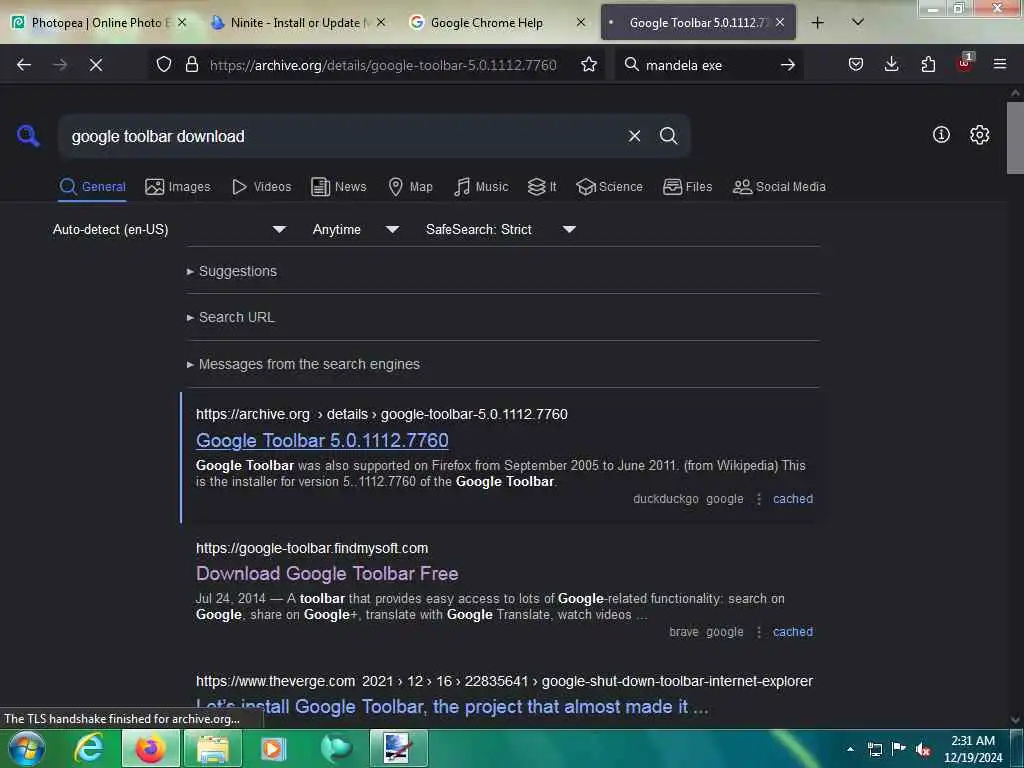Click the page vertical scrollbar thumb
Image resolution: width=1024 pixels, height=768 pixels.
tap(1015, 138)
